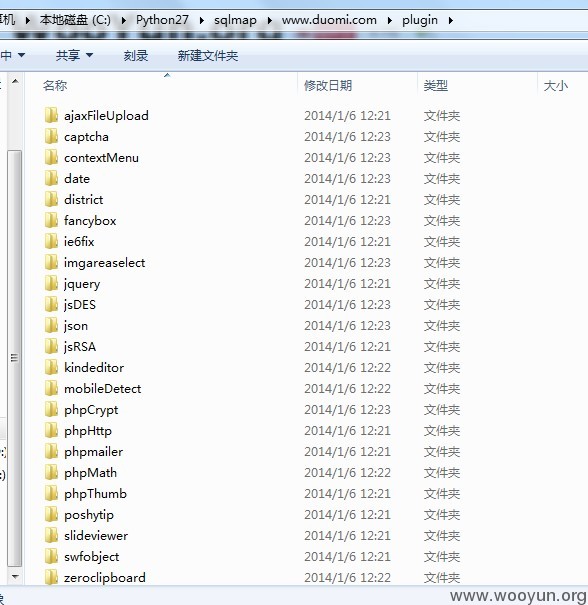Expand the arrow after plugin in path
The width and height of the screenshot is (588, 605).
450,20
